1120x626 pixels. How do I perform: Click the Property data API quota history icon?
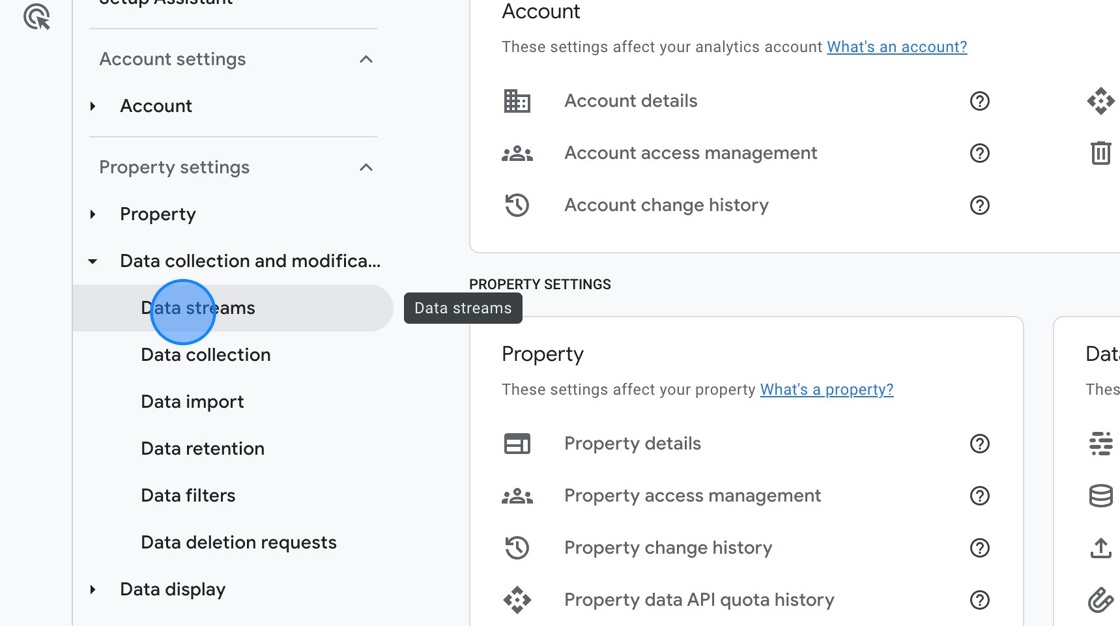517,599
